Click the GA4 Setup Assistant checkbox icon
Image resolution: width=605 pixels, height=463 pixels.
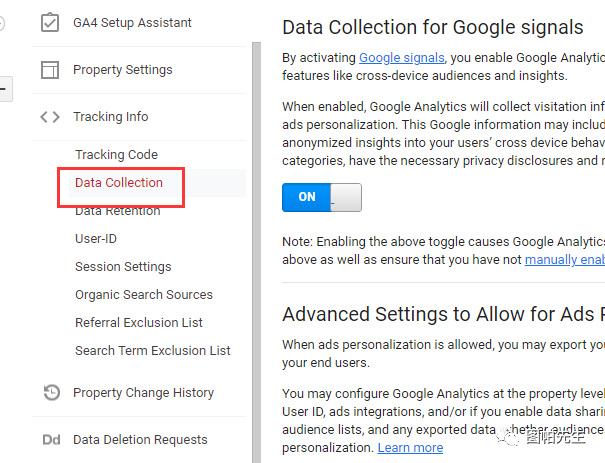50,23
